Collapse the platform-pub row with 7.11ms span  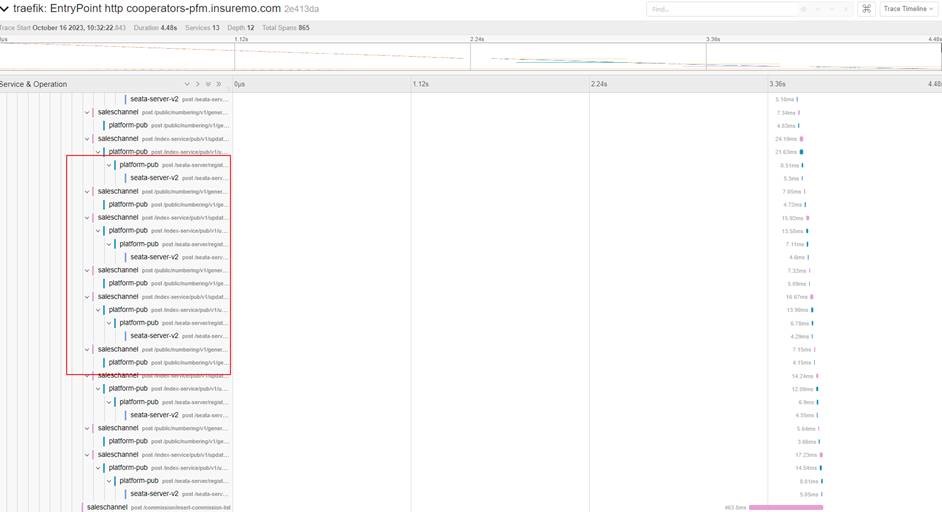[109, 244]
